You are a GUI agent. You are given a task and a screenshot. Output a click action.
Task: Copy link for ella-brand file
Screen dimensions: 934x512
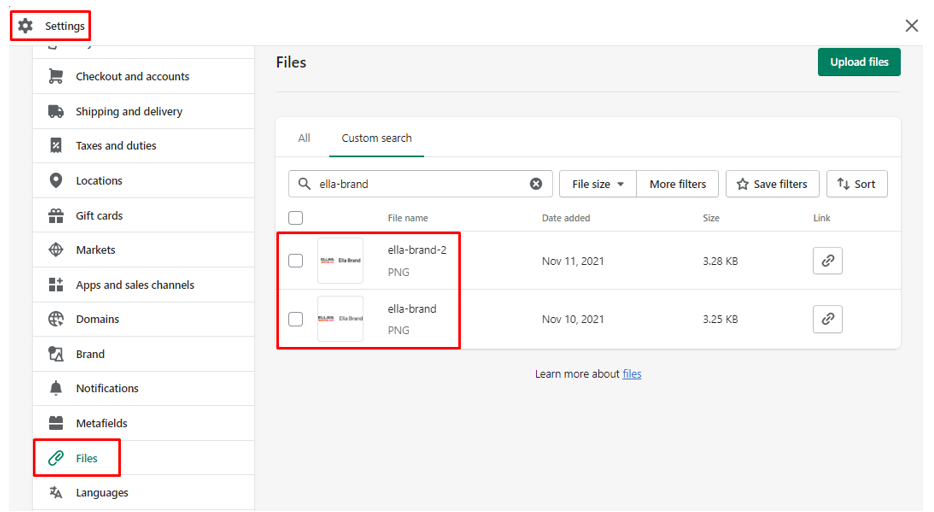coord(827,319)
